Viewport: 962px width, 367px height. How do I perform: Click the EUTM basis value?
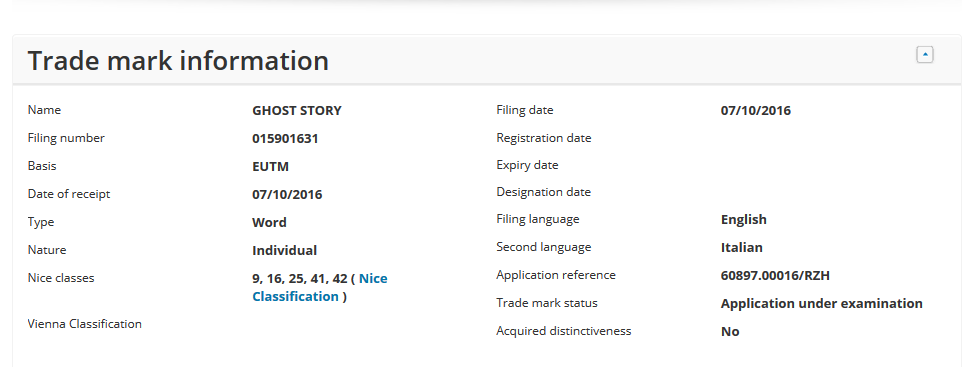coord(271,167)
